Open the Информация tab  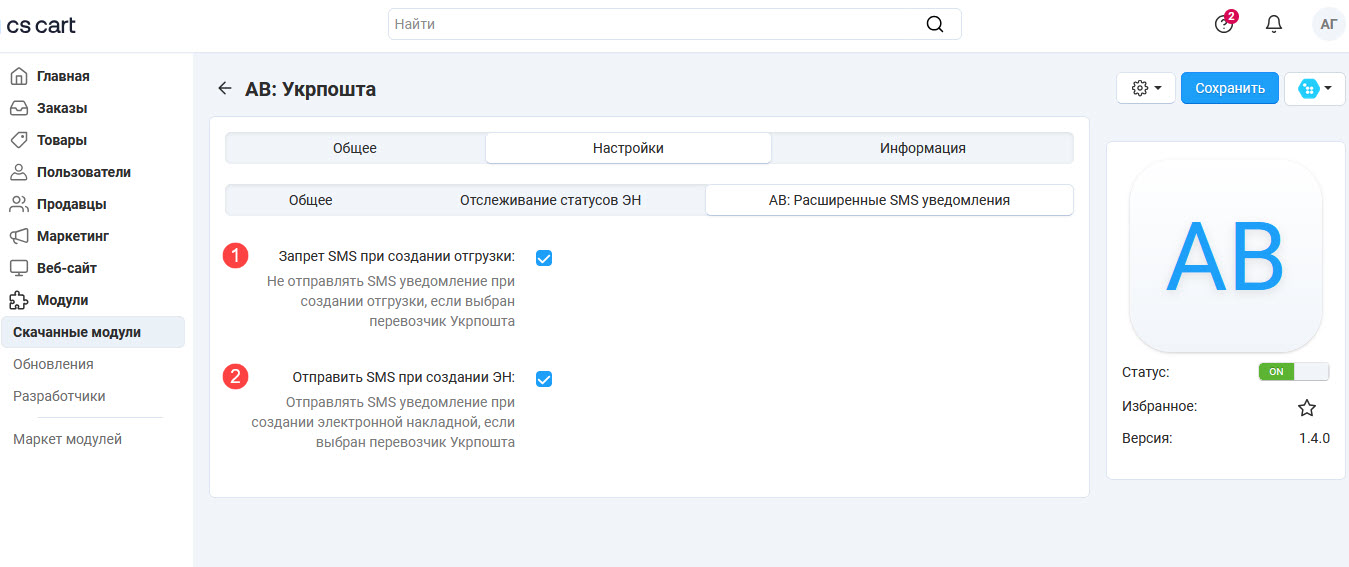(923, 148)
